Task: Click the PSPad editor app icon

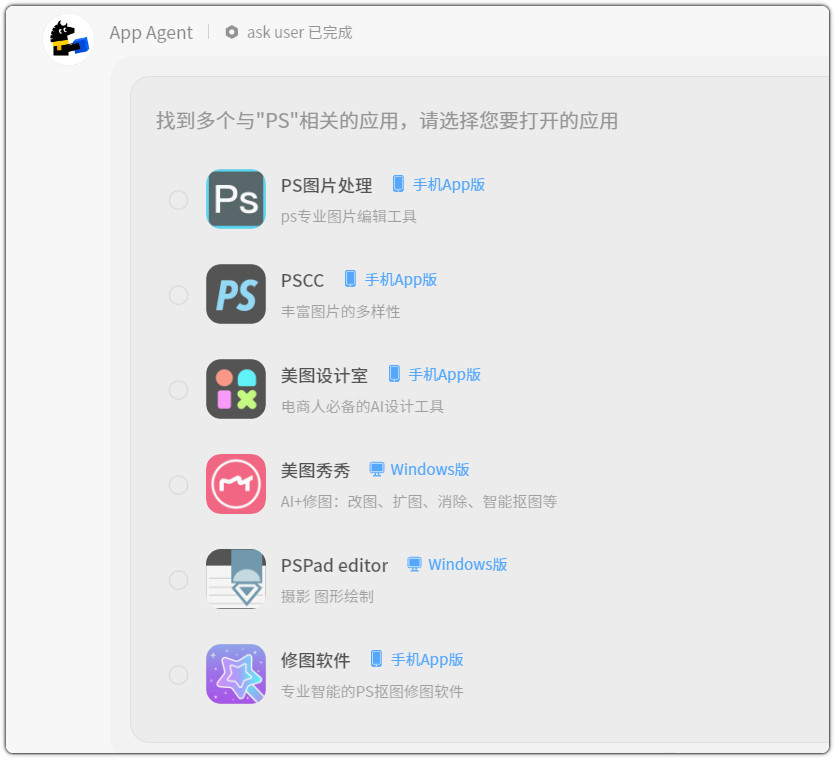Action: pyautogui.click(x=236, y=579)
